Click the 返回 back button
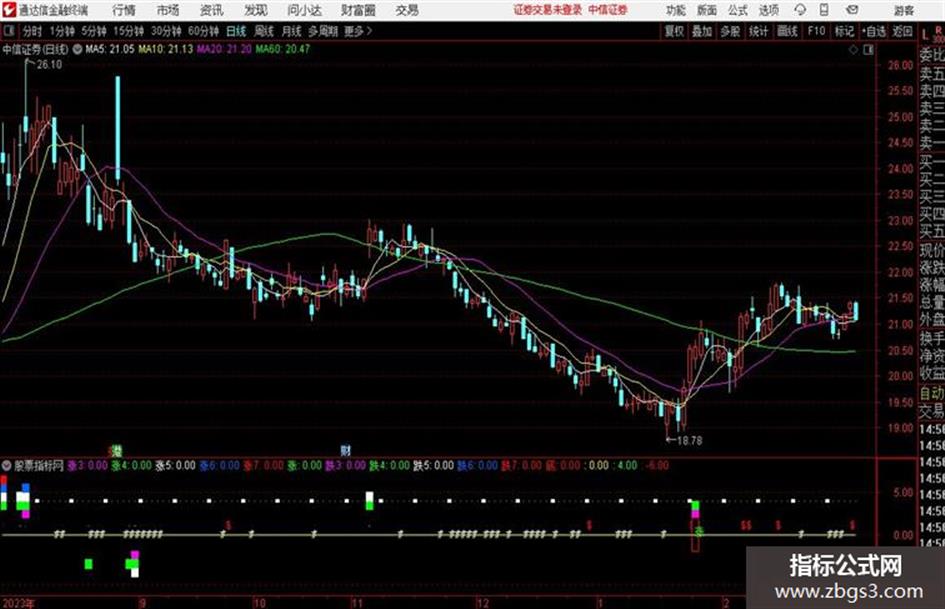 pos(902,31)
